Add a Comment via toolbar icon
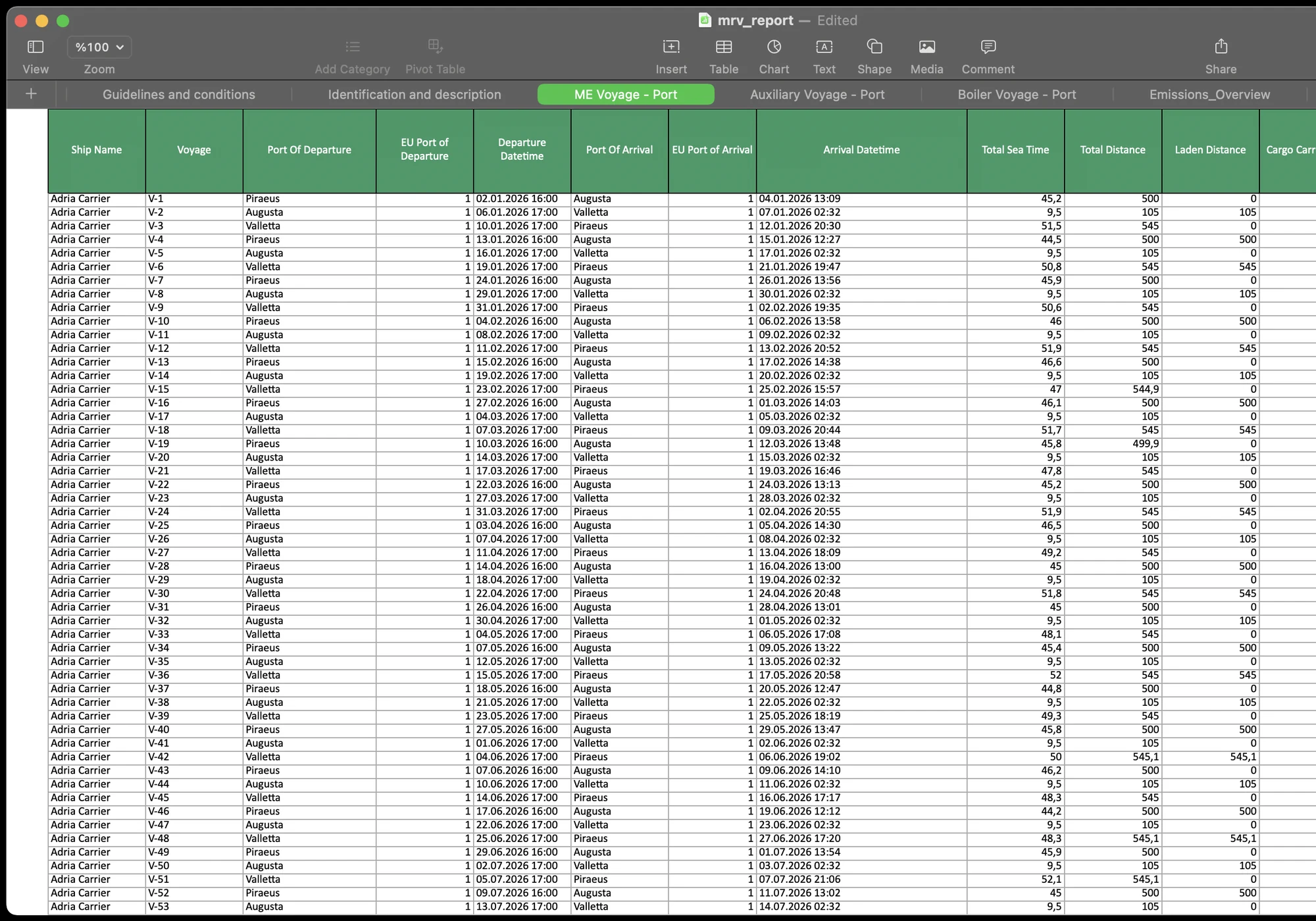 (988, 47)
